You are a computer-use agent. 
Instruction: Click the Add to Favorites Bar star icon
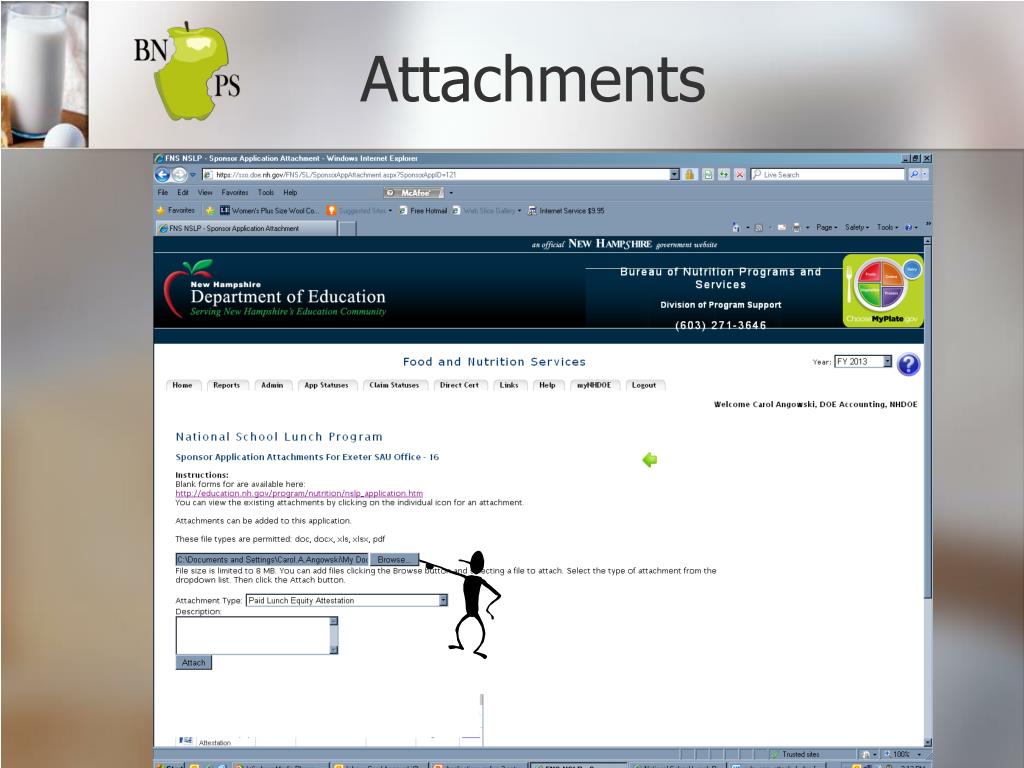pos(210,210)
